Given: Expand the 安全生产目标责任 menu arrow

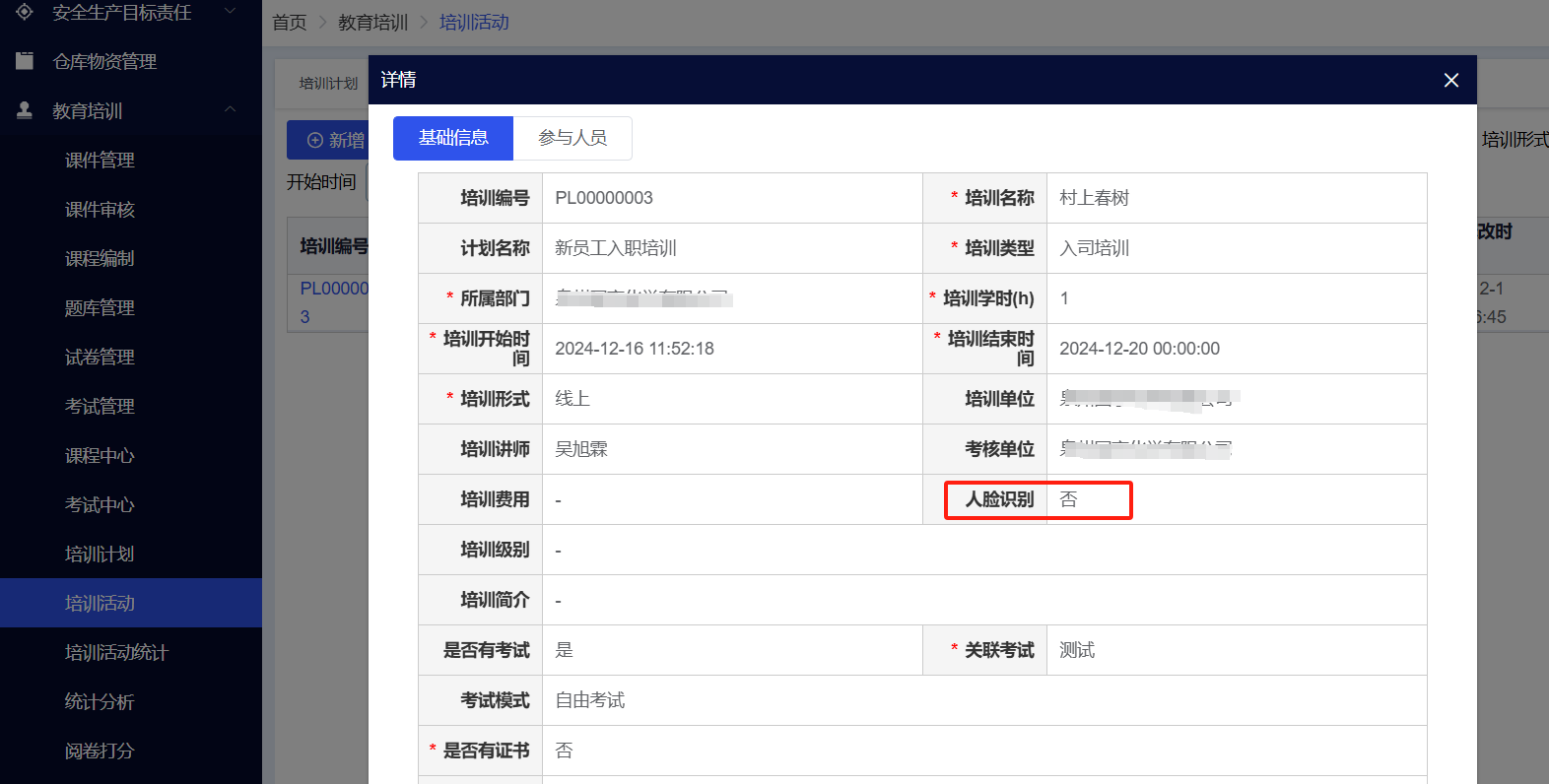Looking at the screenshot, I should tap(231, 12).
